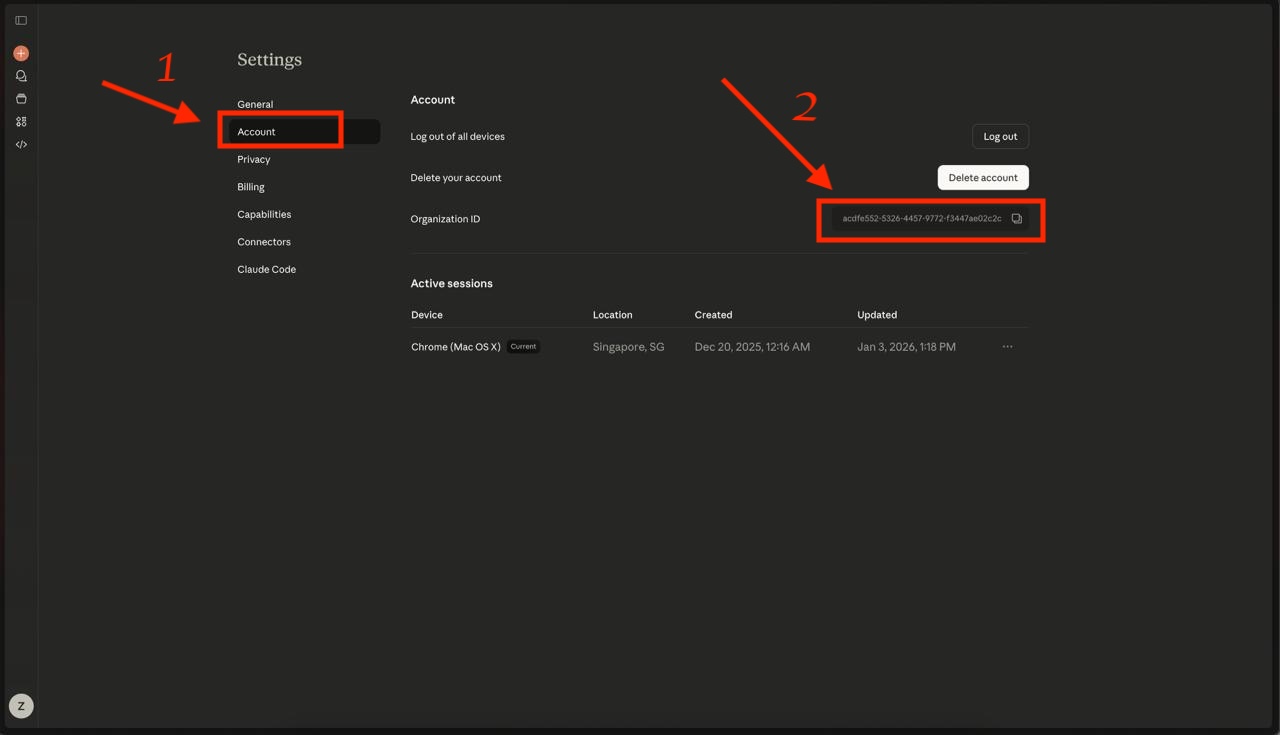Click the Z user avatar
Screen dimensions: 1280x735
point(21,706)
